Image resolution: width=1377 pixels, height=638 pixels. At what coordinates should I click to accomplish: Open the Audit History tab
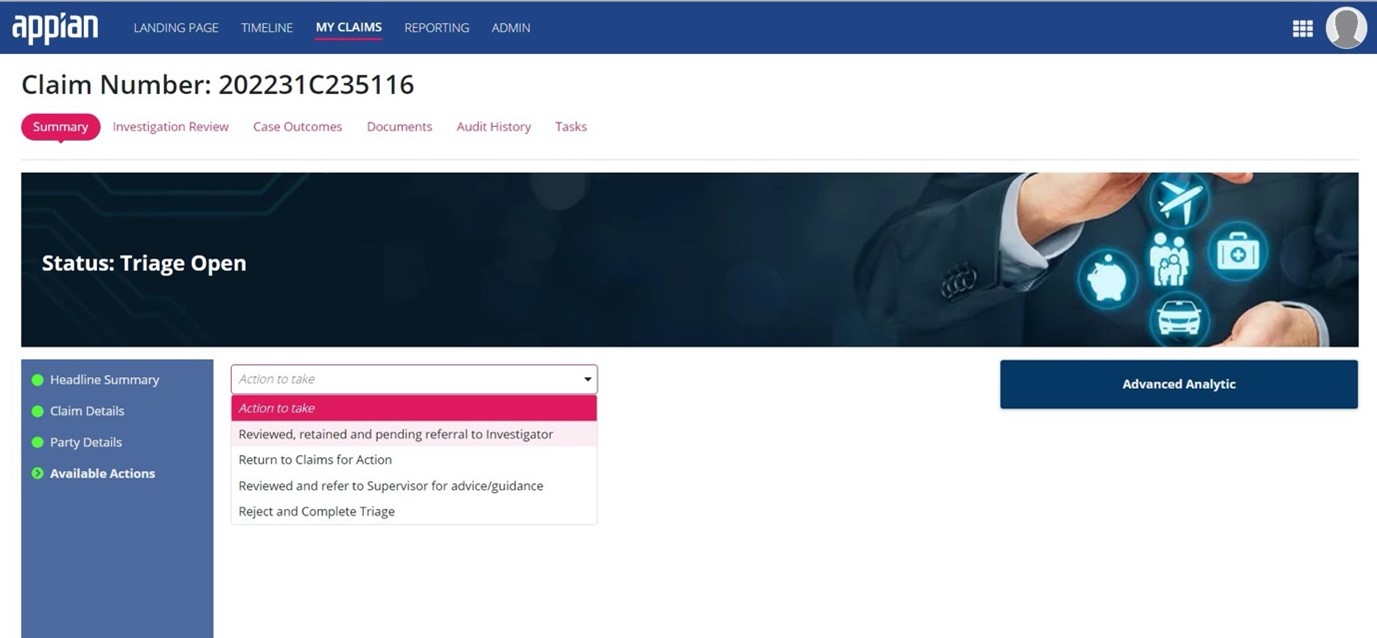pos(493,127)
